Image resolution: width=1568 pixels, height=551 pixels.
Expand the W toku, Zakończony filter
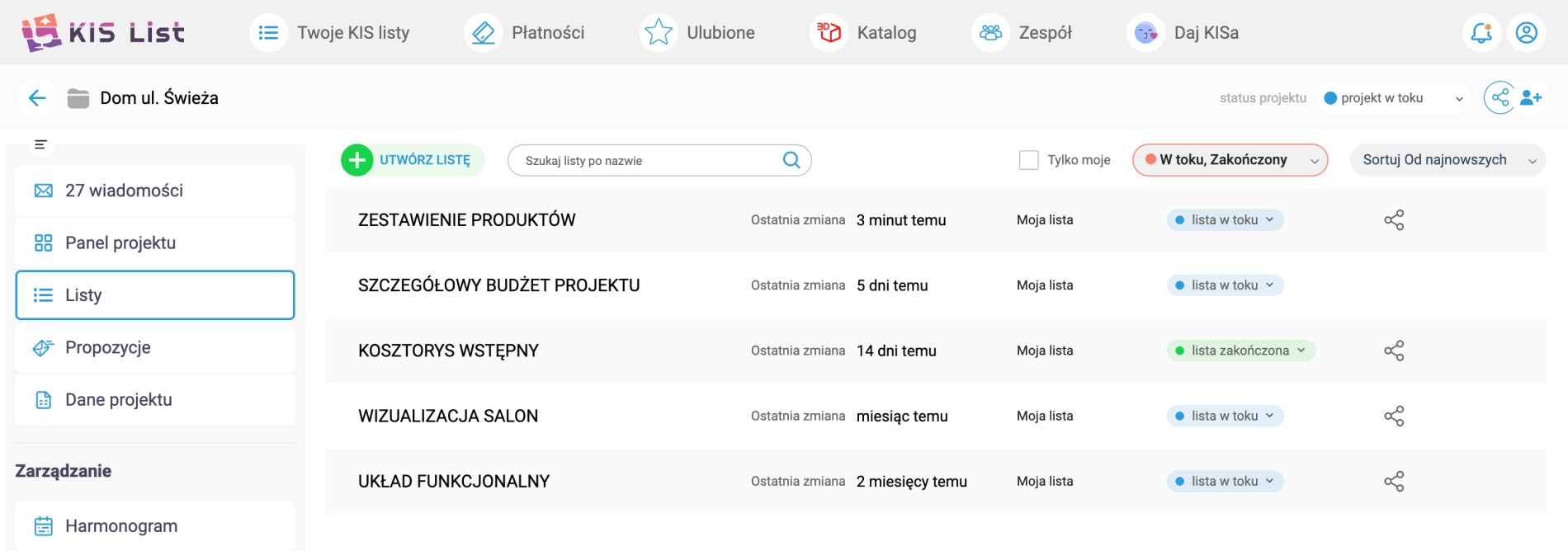tap(1230, 160)
